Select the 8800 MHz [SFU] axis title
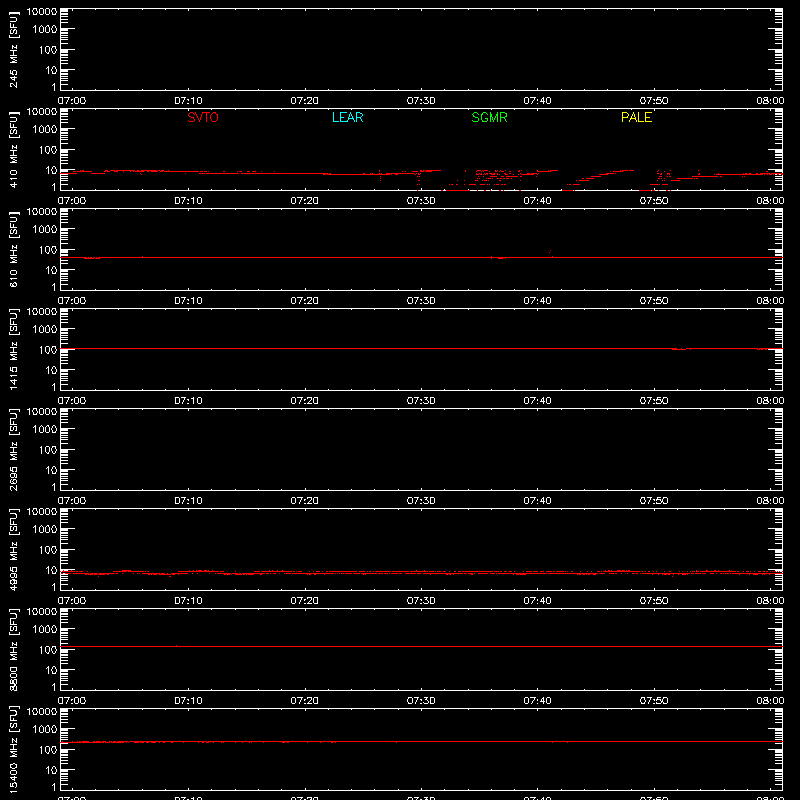 coord(13,650)
